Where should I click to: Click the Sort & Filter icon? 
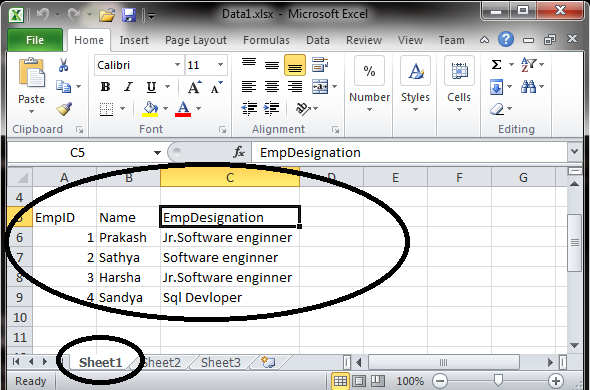[x=528, y=65]
